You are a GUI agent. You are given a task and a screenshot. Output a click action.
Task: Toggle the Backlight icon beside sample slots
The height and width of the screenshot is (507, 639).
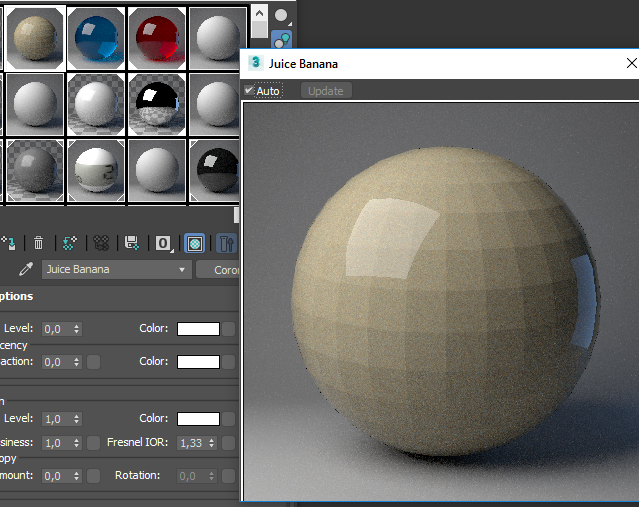282,40
